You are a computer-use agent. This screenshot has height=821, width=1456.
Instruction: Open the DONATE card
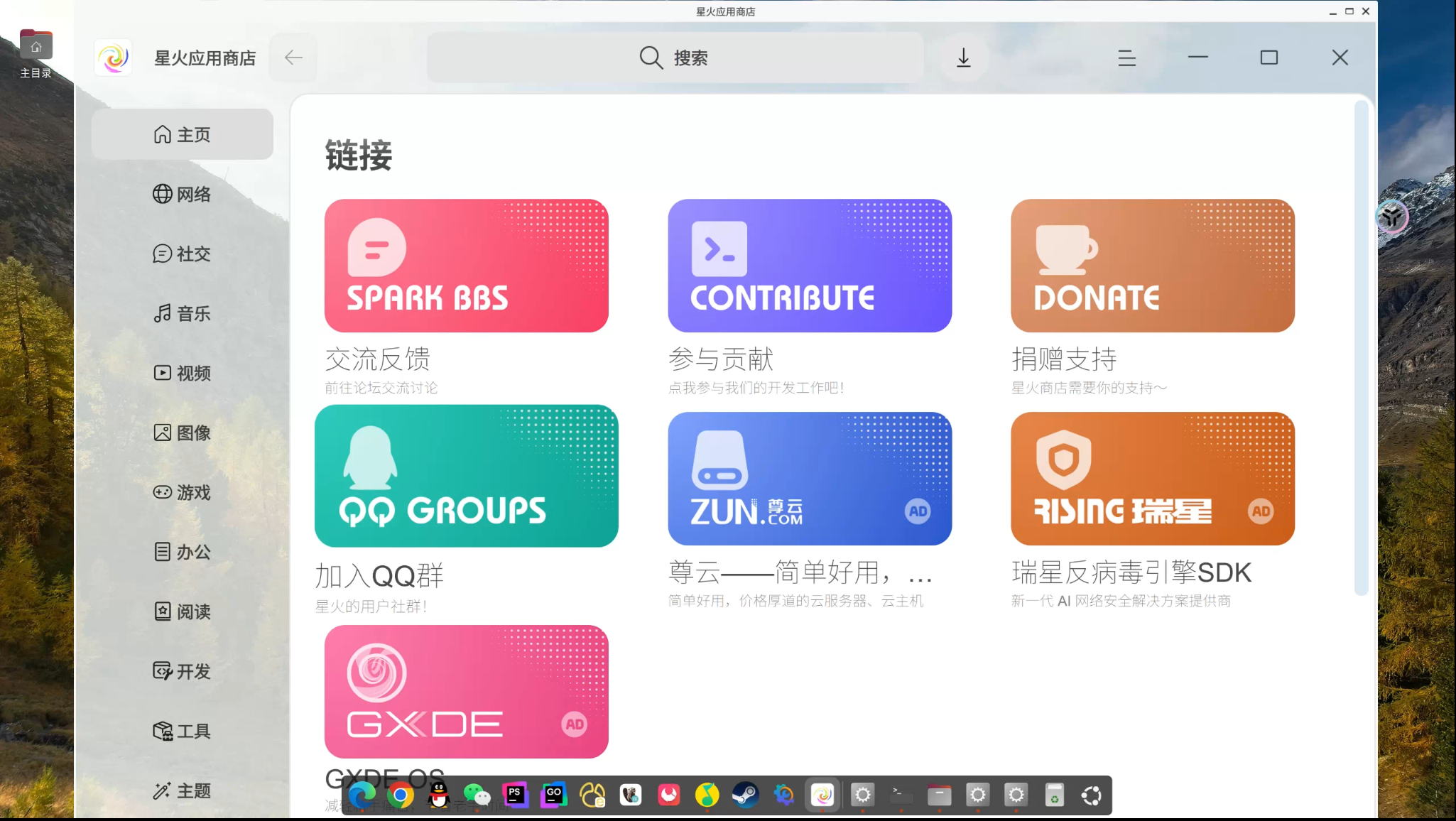pos(1153,266)
